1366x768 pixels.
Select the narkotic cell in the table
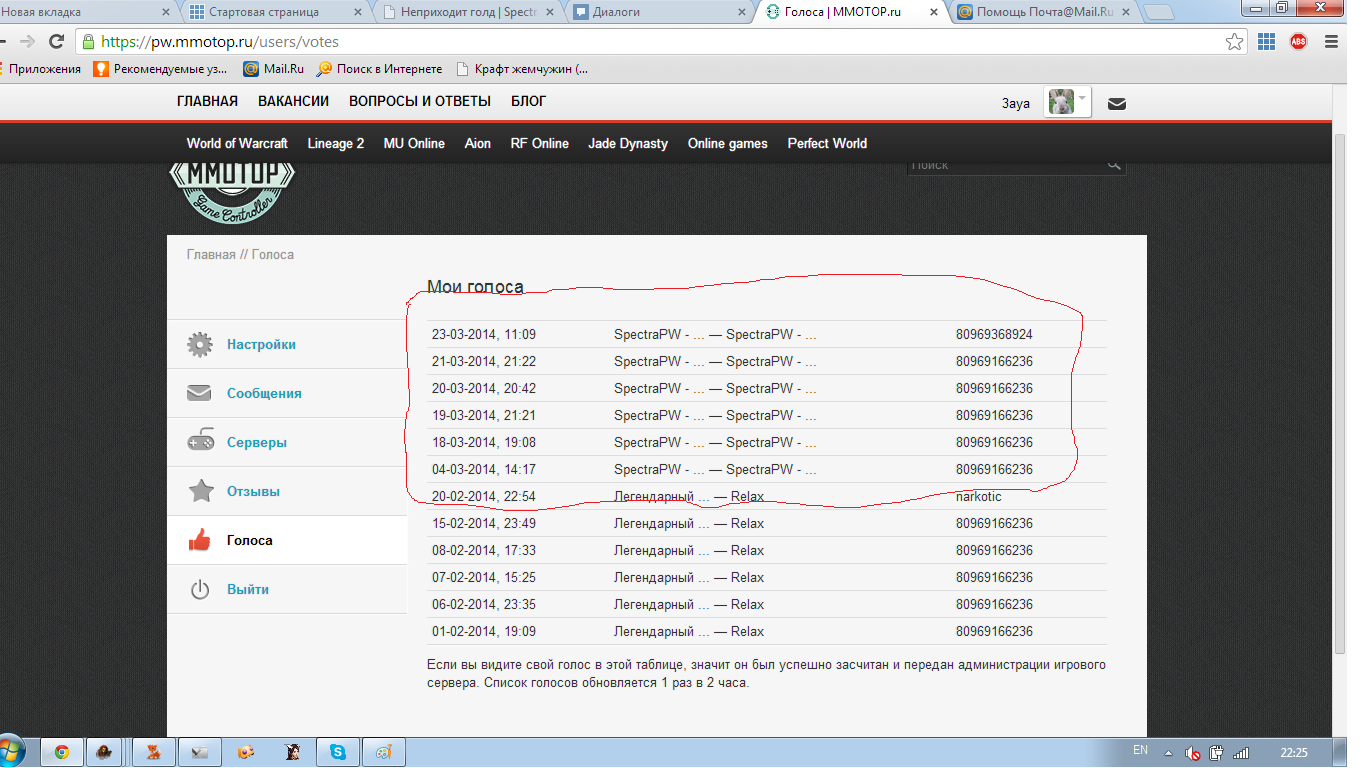(x=979, y=496)
